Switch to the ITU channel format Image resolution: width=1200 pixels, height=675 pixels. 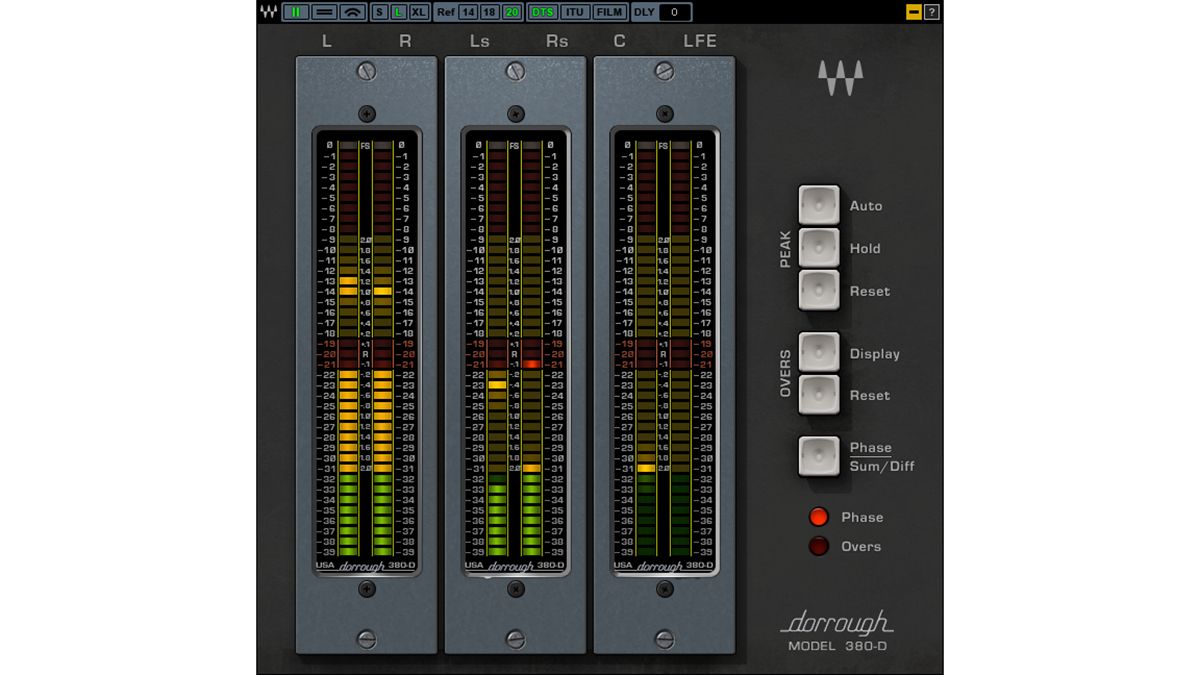point(574,12)
